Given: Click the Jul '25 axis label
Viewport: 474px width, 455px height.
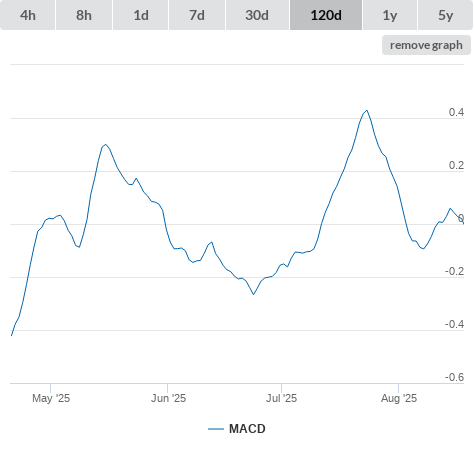Looking at the screenshot, I should click(281, 398).
